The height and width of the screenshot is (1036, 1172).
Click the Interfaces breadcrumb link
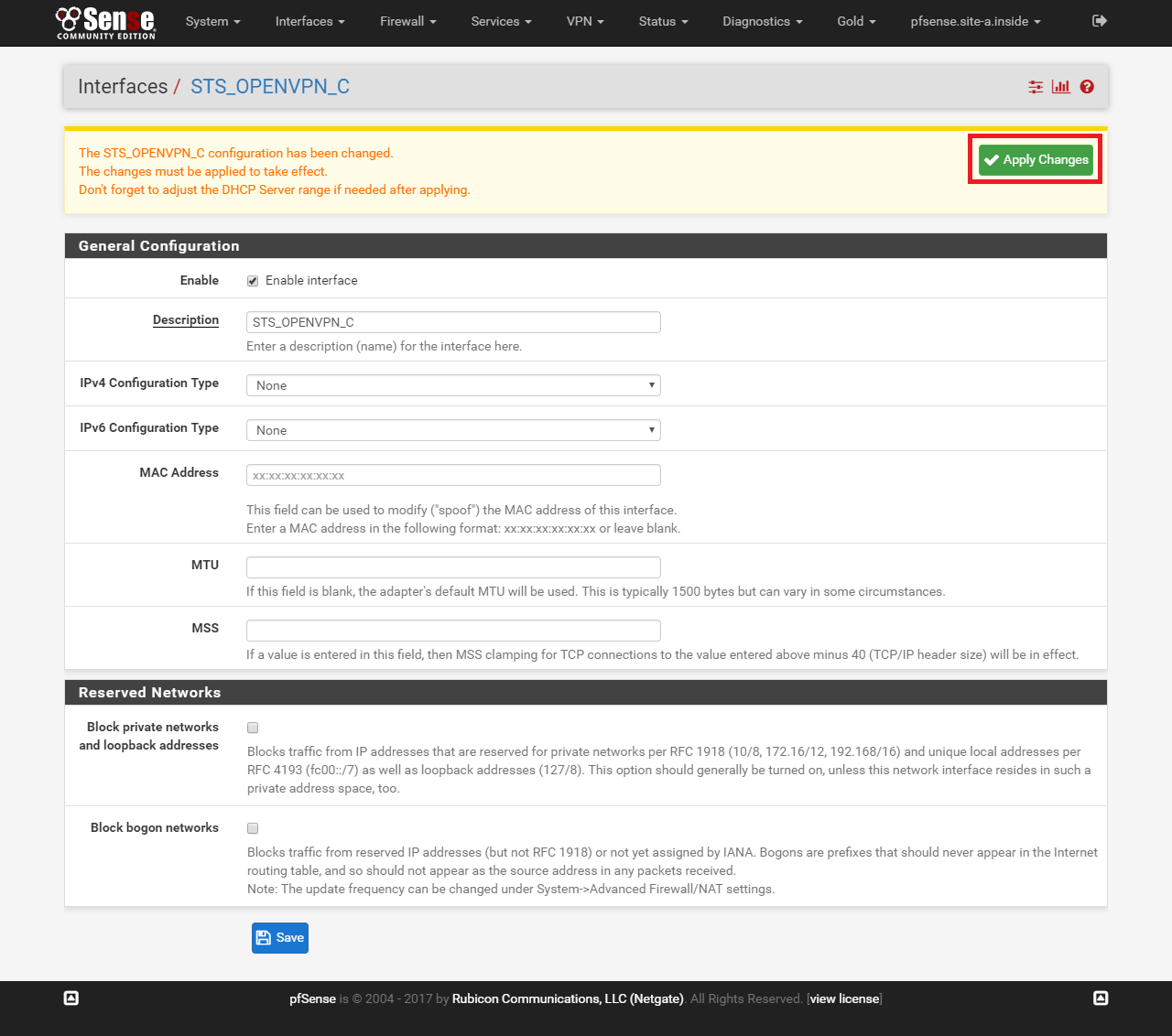coord(123,87)
